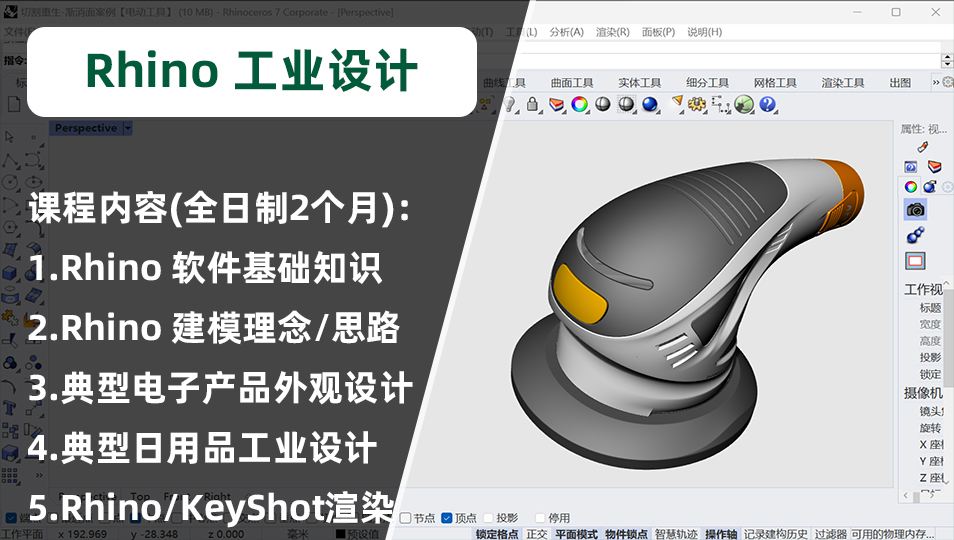Switch to the 曲面工具 toolbar tab
The width and height of the screenshot is (954, 540).
(x=572, y=82)
